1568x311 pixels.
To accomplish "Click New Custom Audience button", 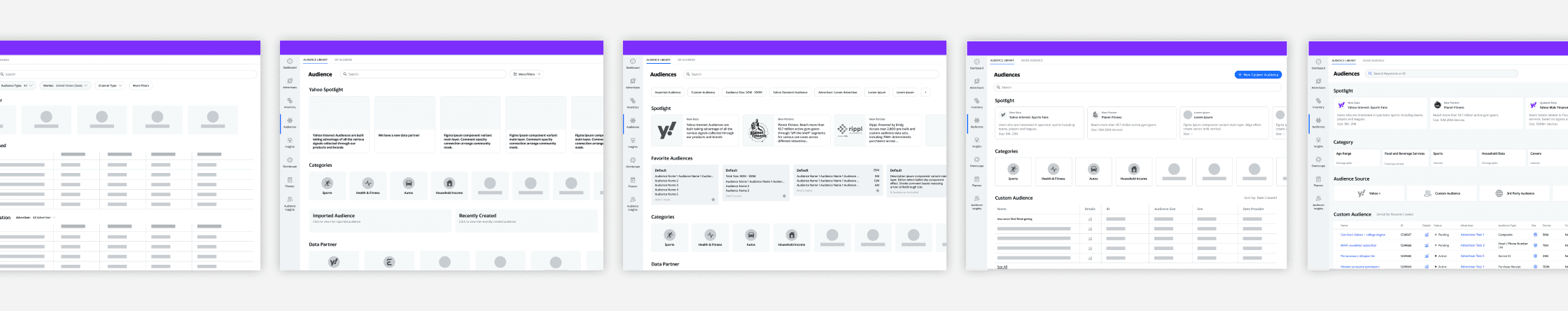I will pyautogui.click(x=1258, y=74).
